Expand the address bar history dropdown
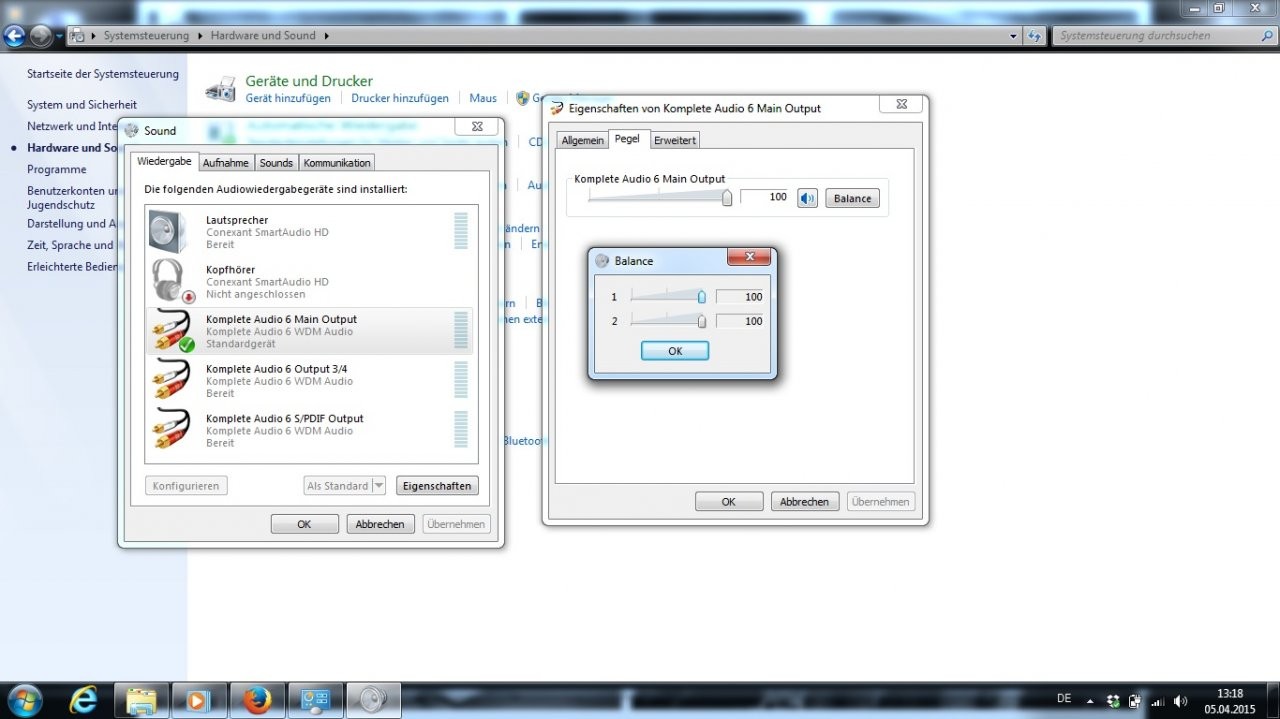This screenshot has width=1280, height=719. point(1013,35)
